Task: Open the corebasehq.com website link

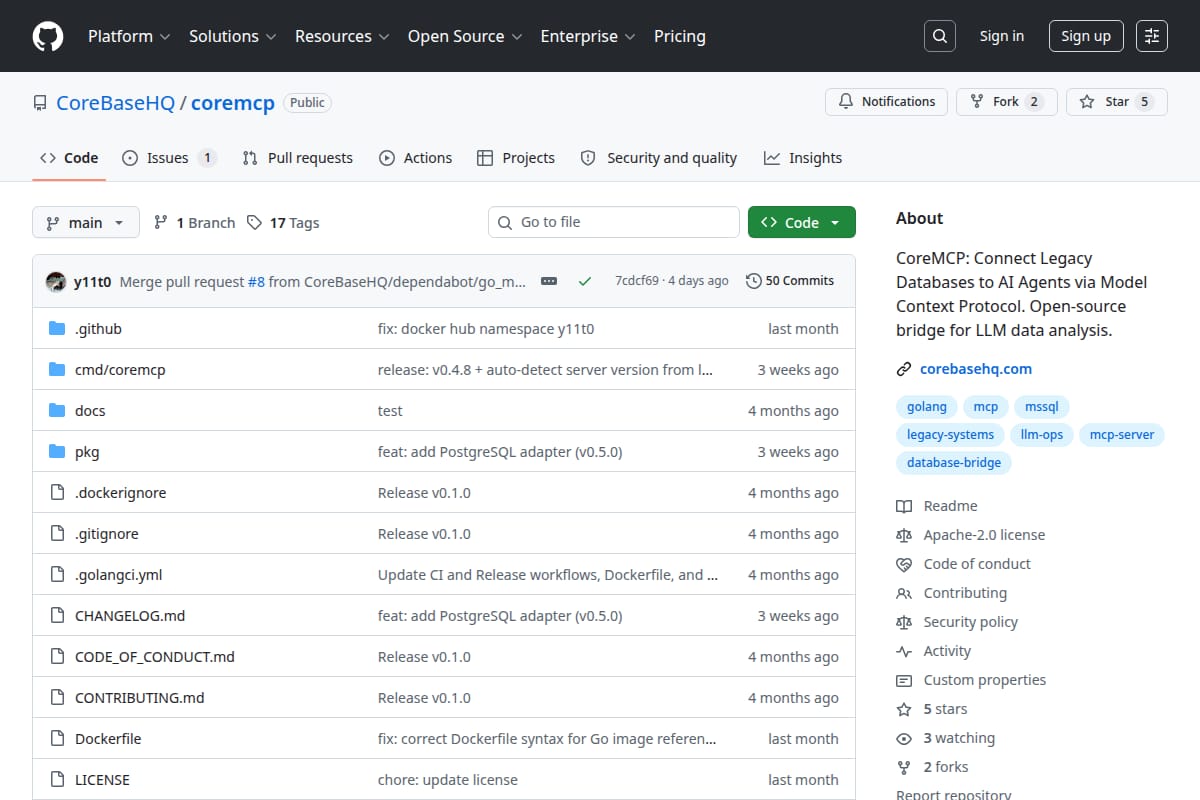Action: click(x=976, y=369)
